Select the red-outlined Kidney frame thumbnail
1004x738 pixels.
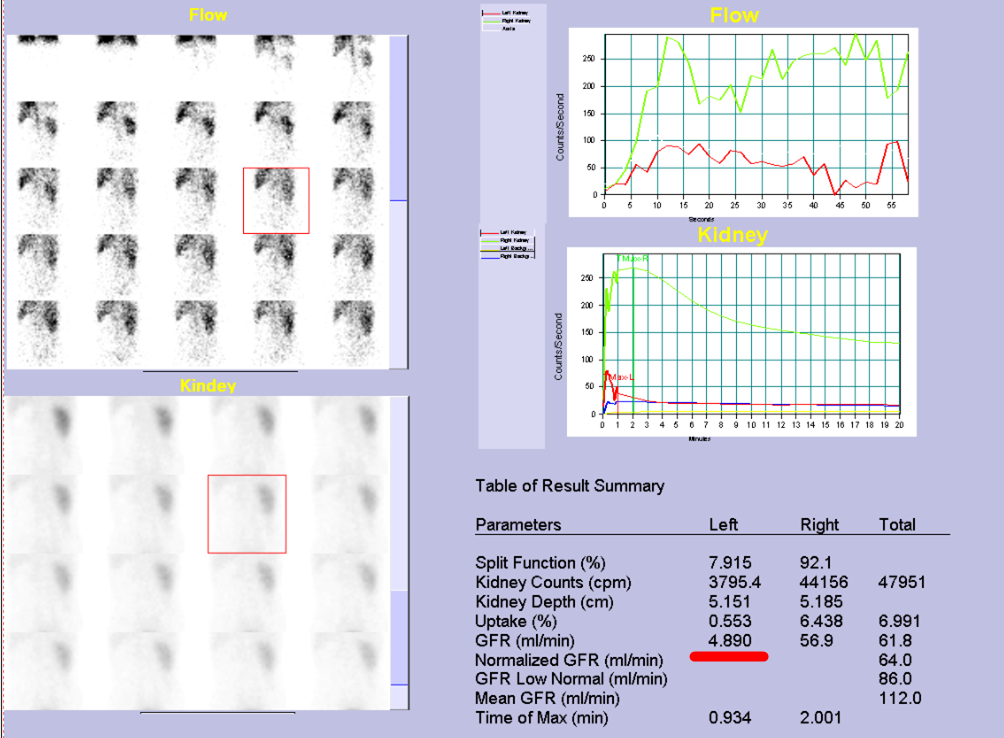pos(247,514)
